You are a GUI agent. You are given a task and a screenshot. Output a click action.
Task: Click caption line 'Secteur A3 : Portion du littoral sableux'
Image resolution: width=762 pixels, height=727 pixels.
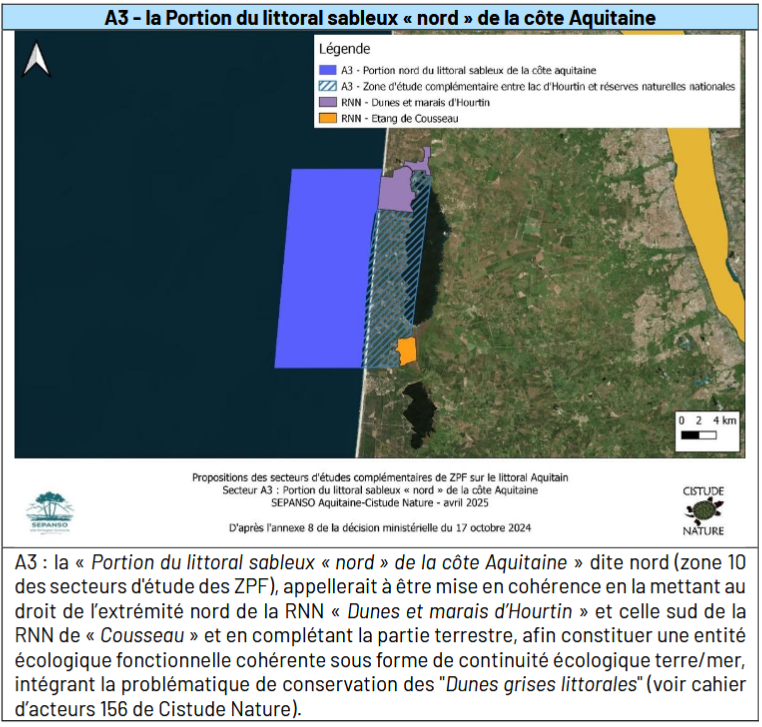[380, 490]
